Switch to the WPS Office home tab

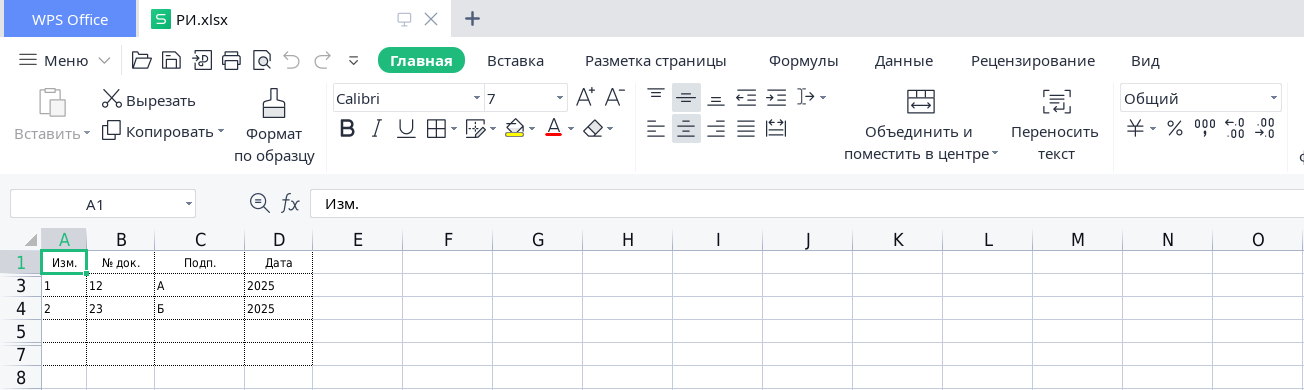pos(69,19)
